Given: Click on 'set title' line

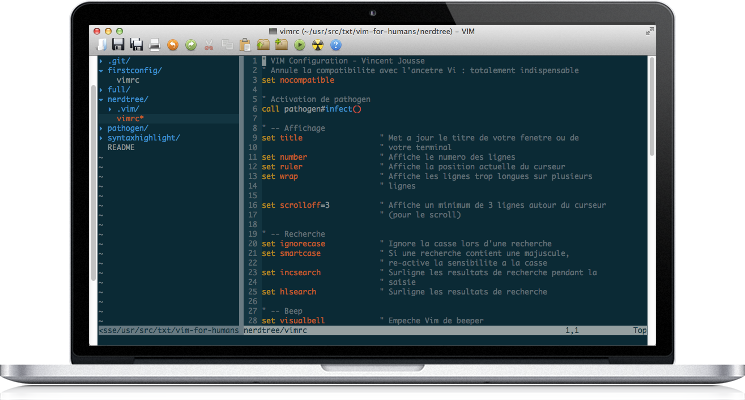Looking at the screenshot, I should point(282,138).
